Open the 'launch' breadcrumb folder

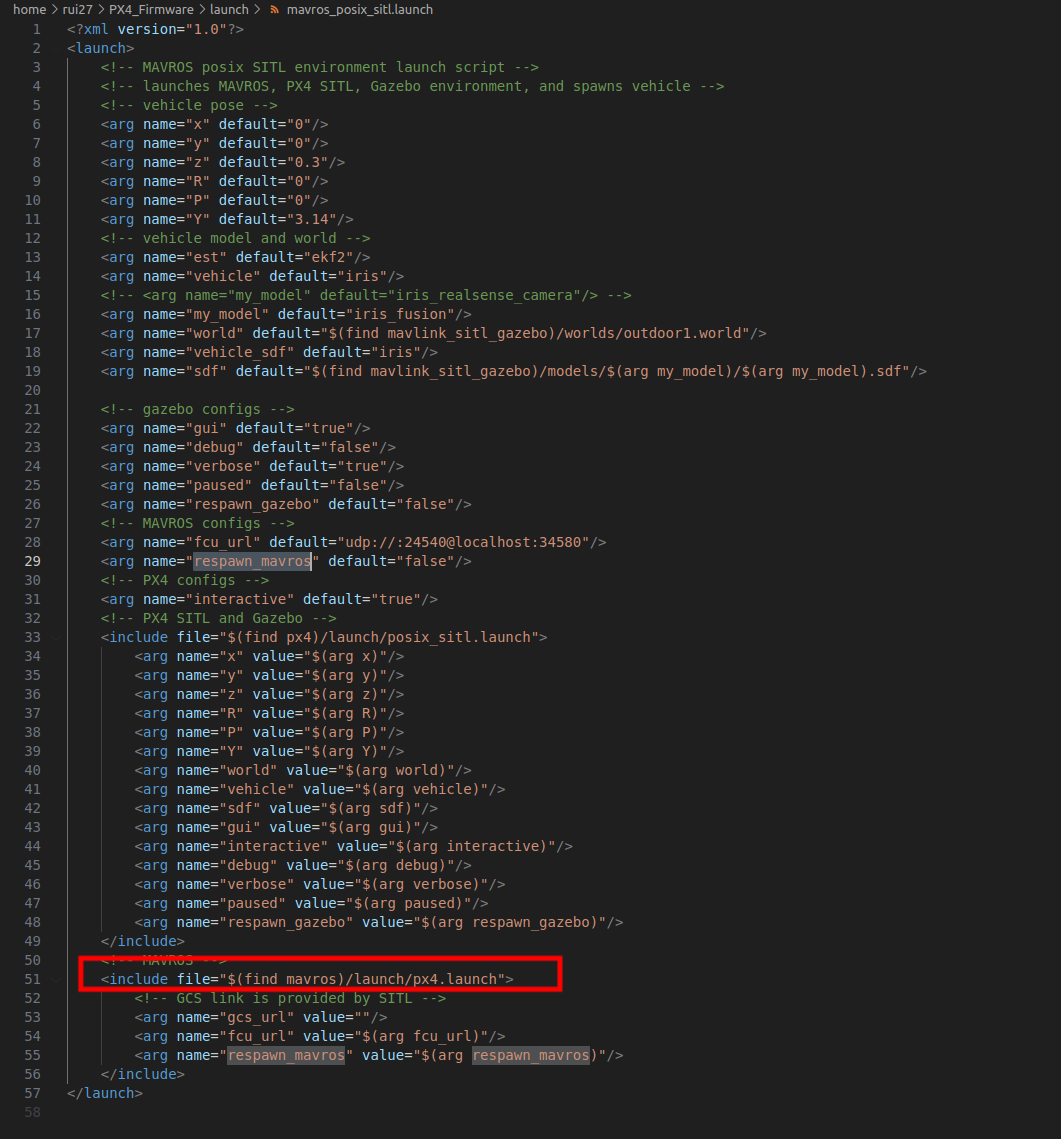(x=229, y=9)
